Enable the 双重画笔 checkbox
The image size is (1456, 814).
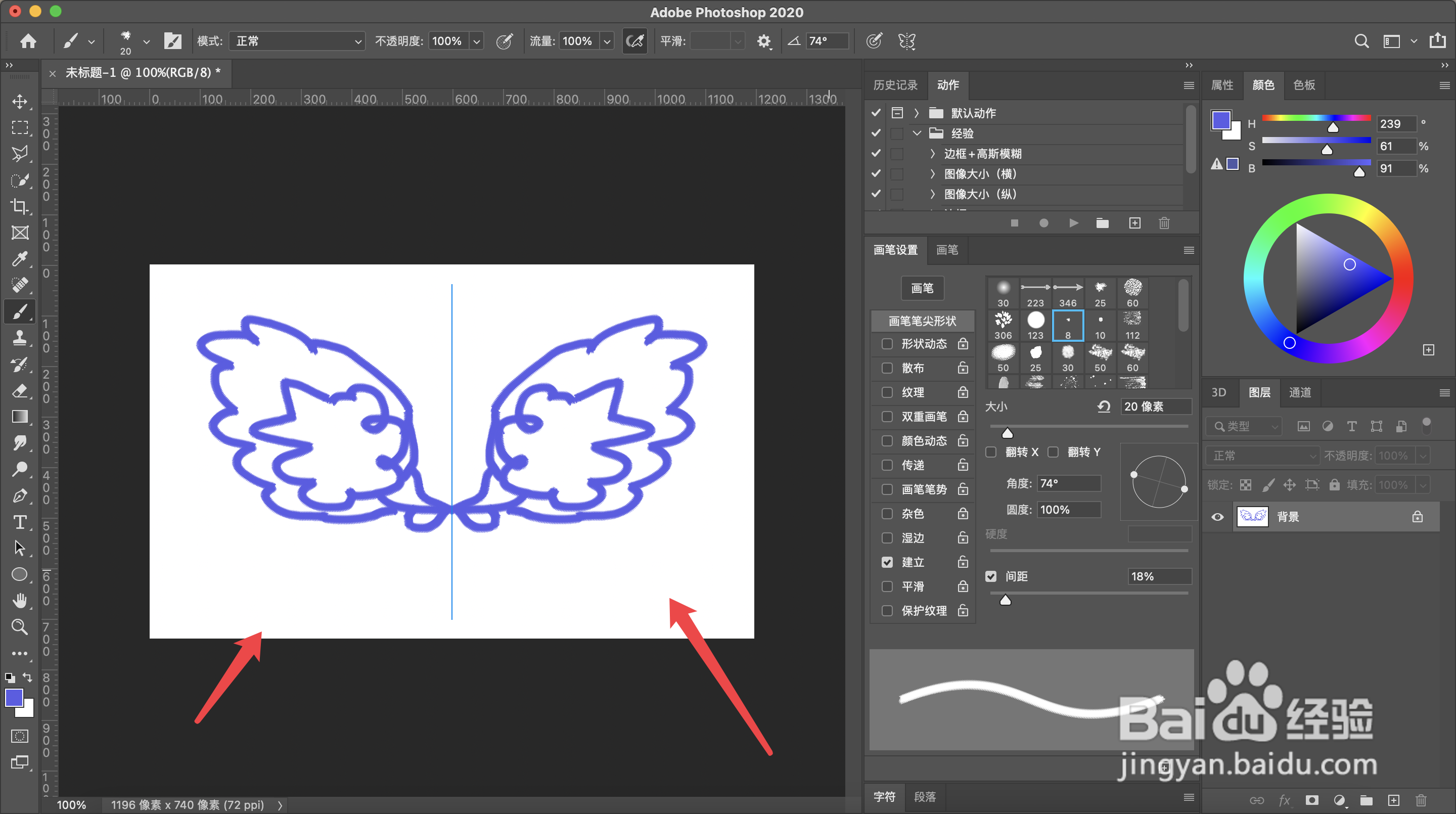click(887, 417)
